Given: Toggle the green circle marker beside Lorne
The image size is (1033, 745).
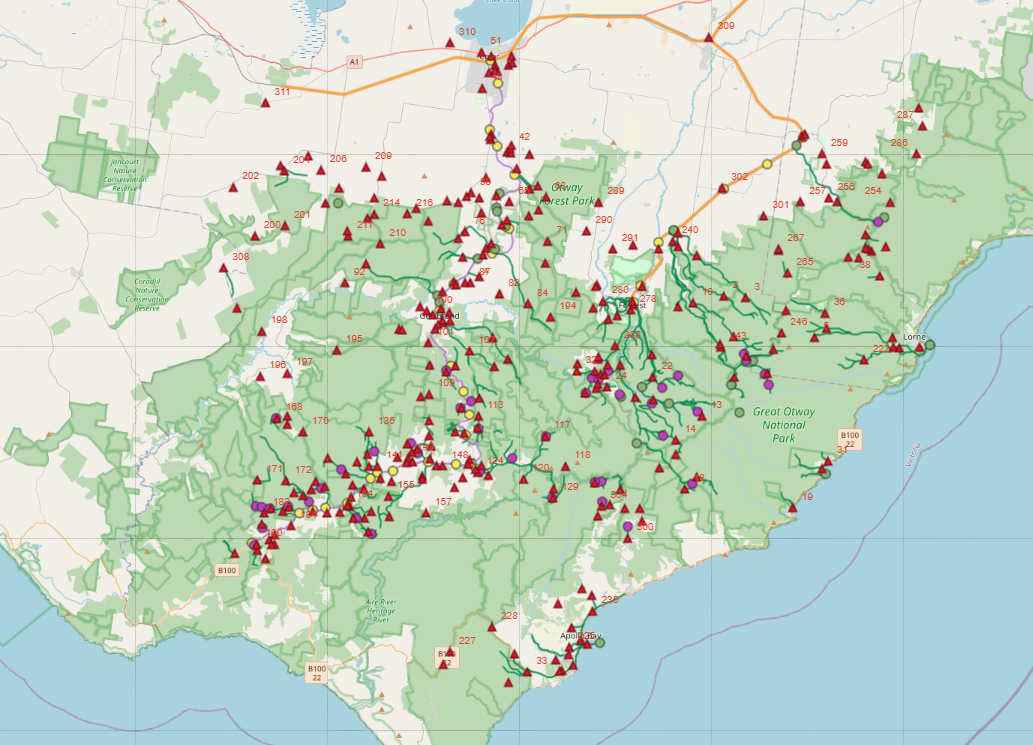Looking at the screenshot, I should 930,345.
